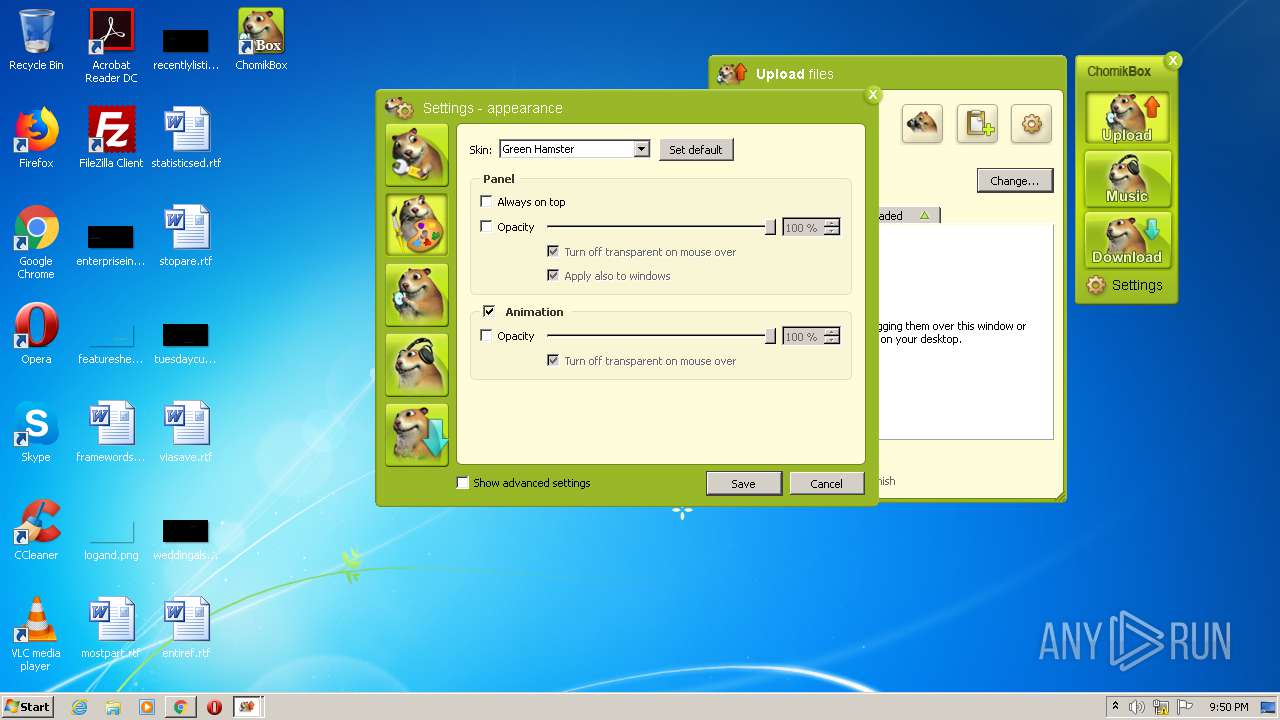Click the Panel opacity 100 % field
The image size is (1280, 720).
[803, 228]
